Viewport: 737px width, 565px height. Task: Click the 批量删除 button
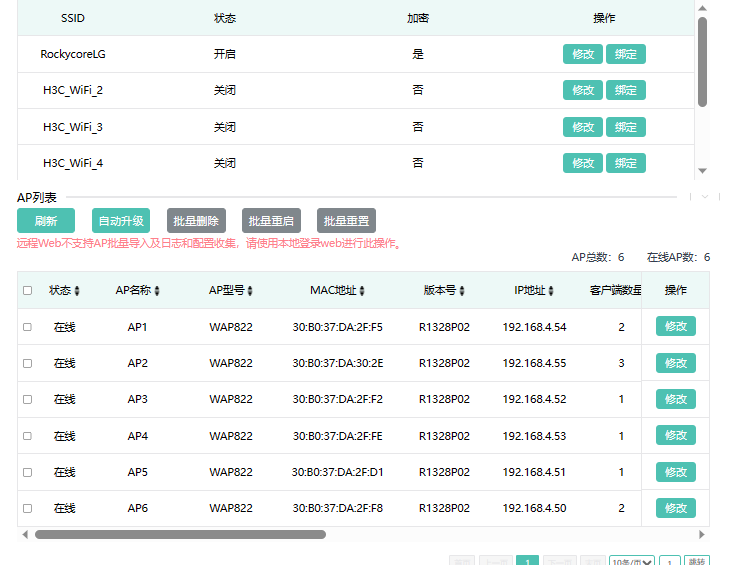point(196,220)
